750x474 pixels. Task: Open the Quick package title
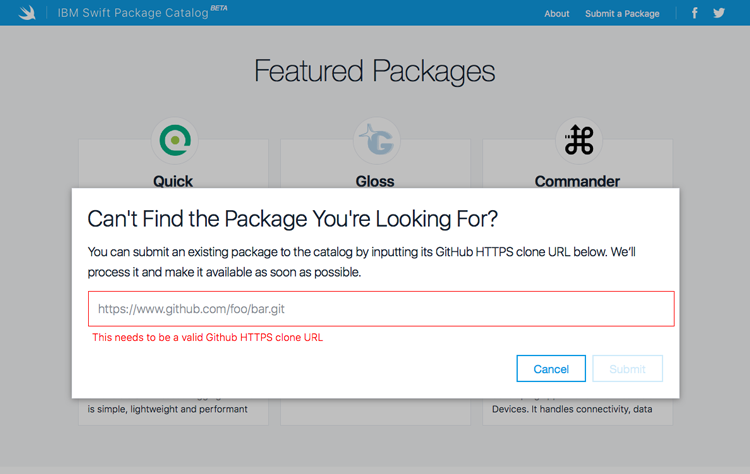click(x=173, y=181)
